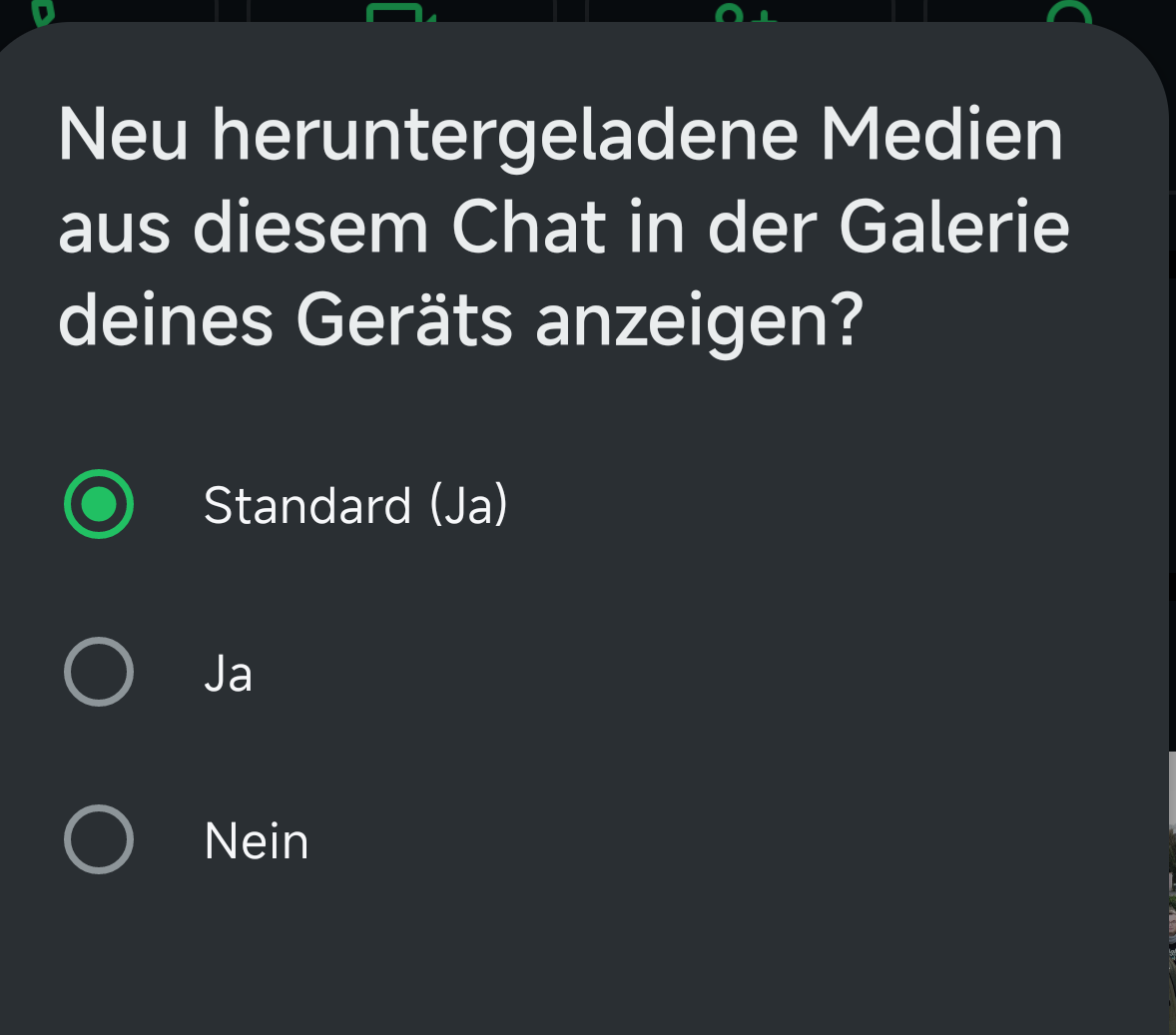This screenshot has height=1035, width=1176.
Task: Tap the audio call phone icon
Action: pos(42,10)
